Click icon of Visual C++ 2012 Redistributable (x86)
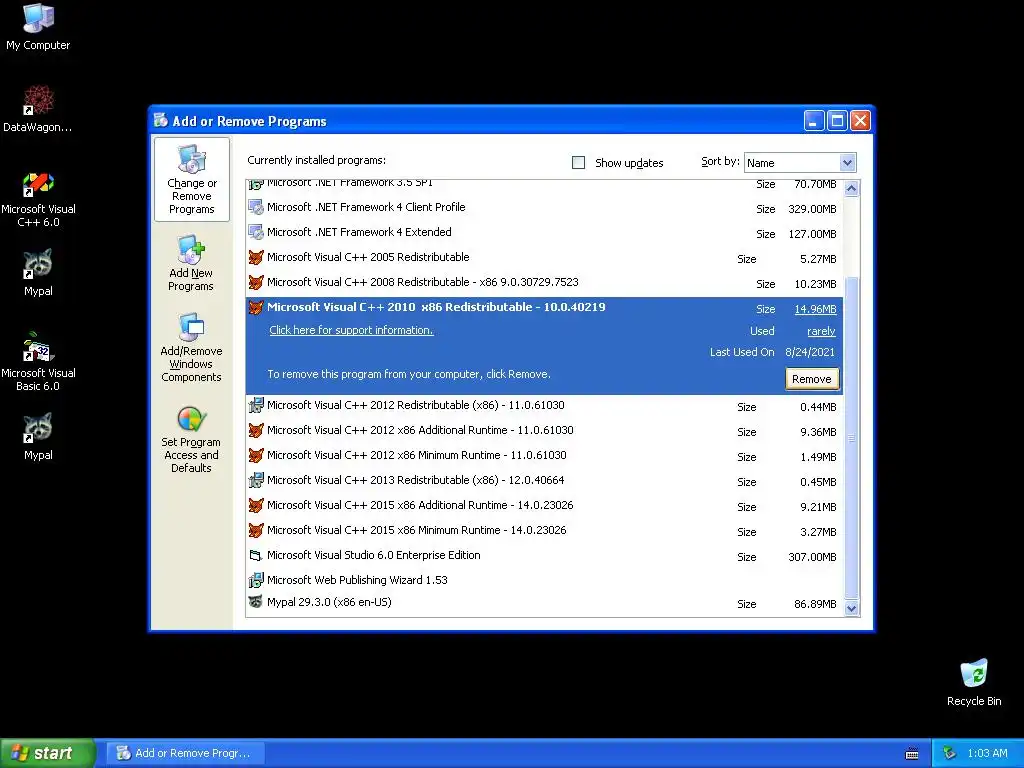 (256, 406)
